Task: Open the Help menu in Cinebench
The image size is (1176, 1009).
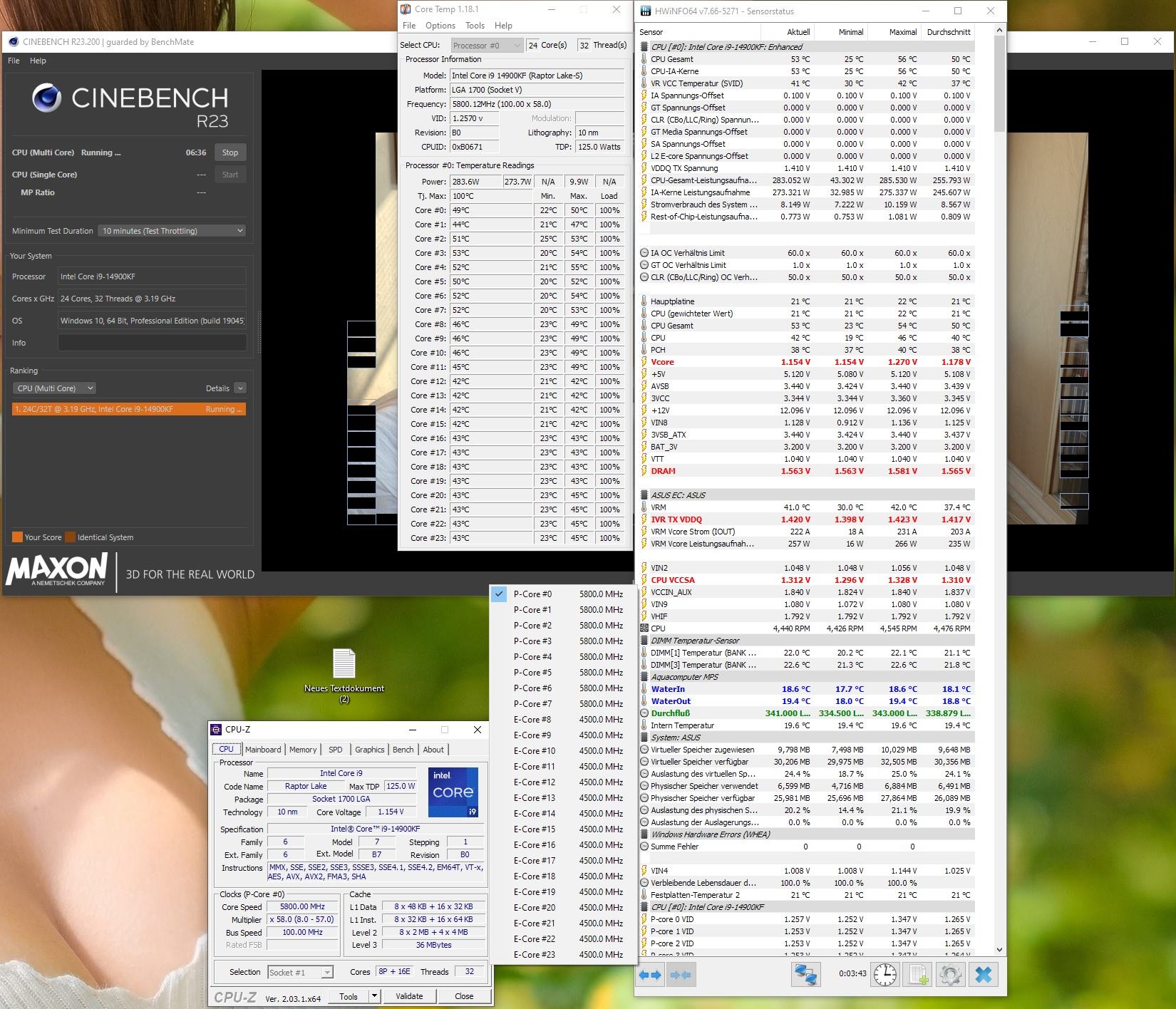Action: (x=38, y=61)
